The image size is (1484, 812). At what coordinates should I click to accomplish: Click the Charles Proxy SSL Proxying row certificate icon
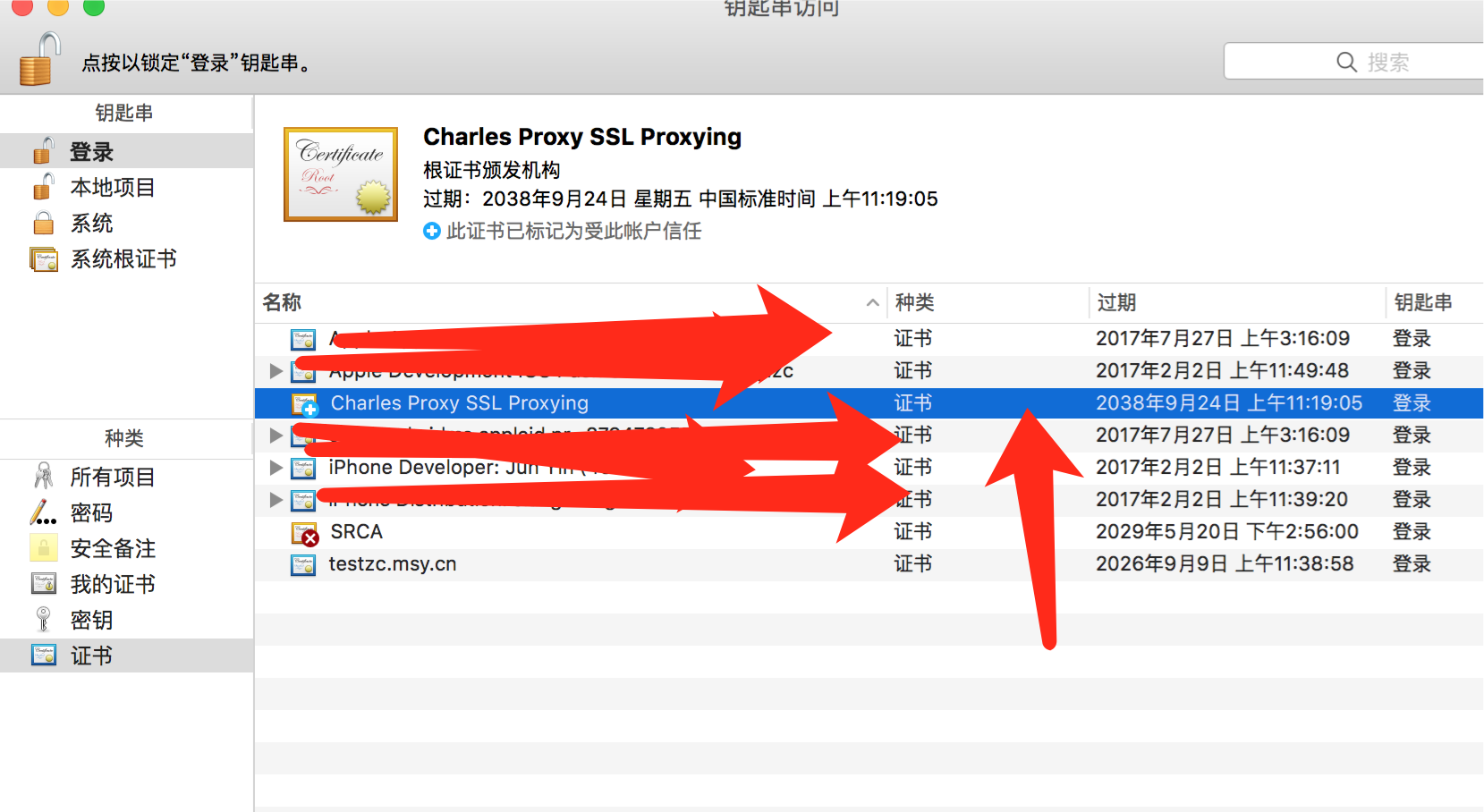pos(305,404)
